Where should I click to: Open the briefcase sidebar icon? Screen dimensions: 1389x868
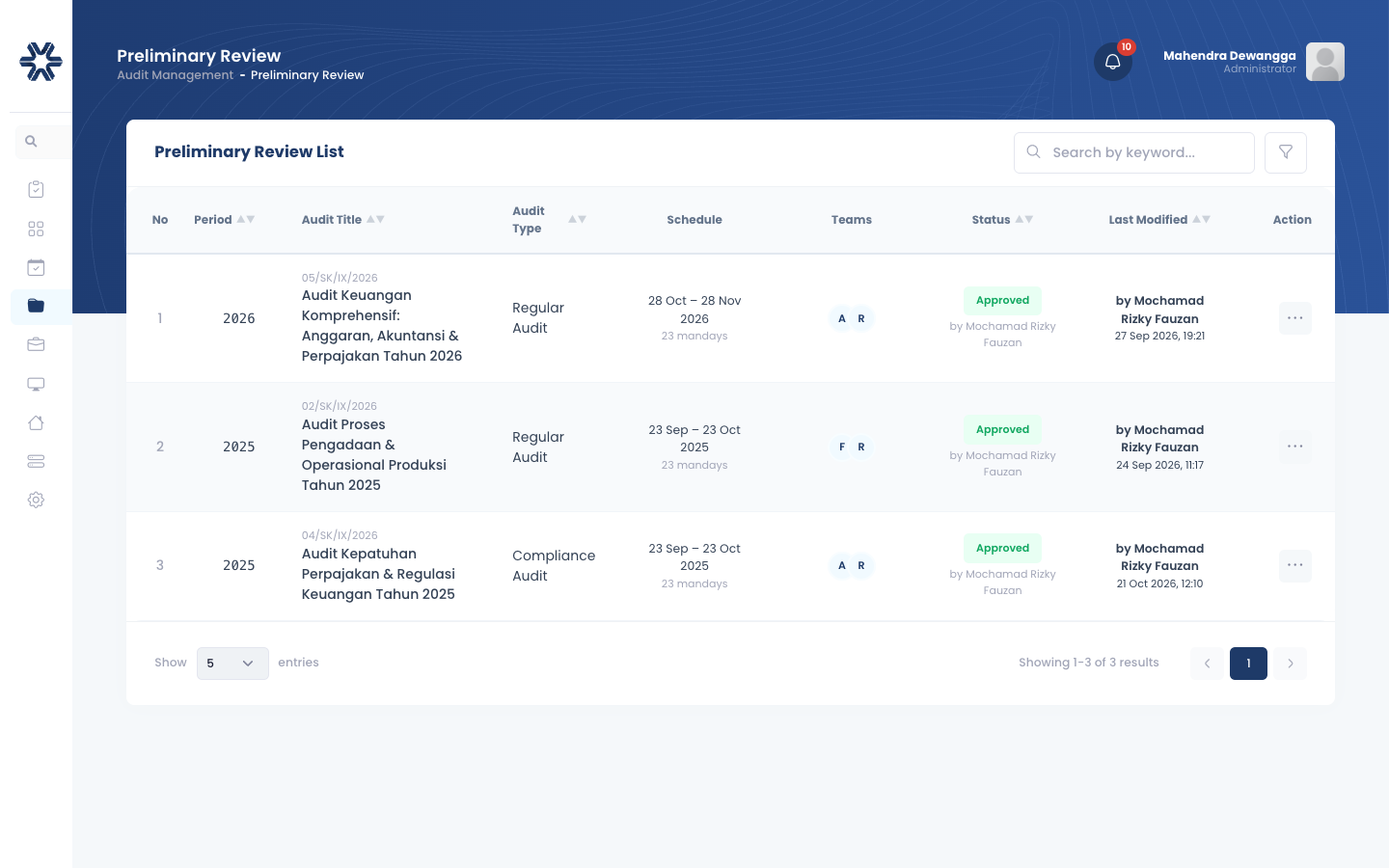pos(36,344)
